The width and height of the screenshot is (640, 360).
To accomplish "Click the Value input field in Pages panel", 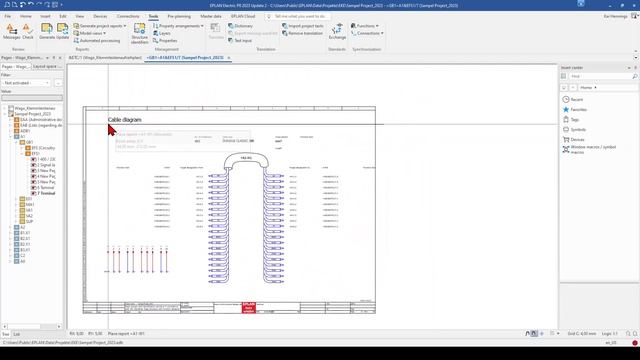I will [32, 98].
